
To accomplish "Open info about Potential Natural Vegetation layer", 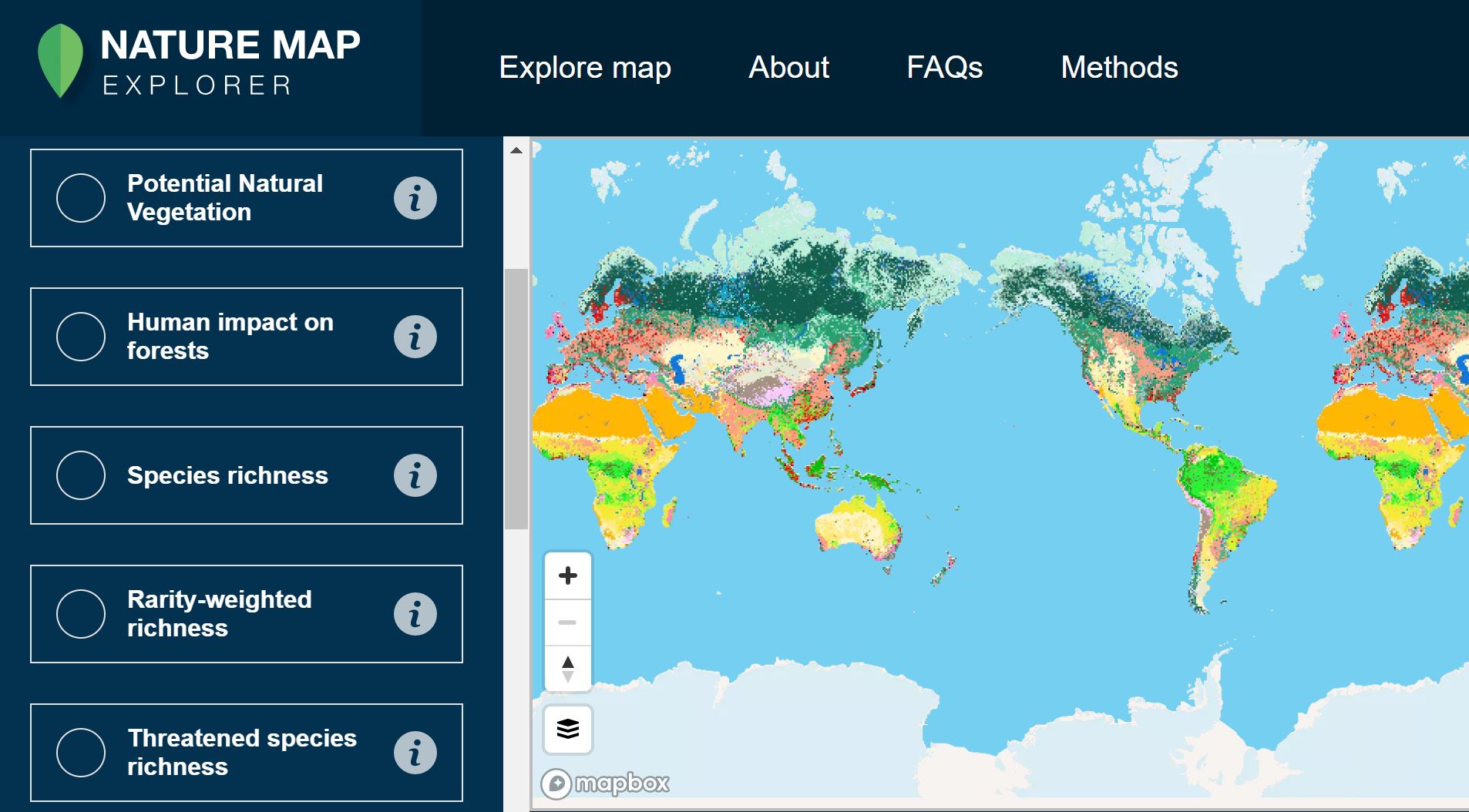I will (x=416, y=198).
